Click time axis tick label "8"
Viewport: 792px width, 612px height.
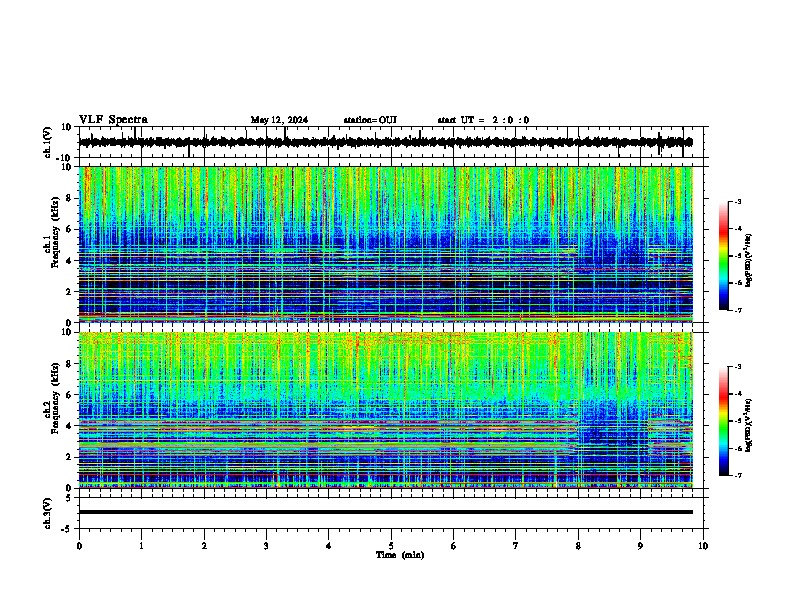coord(578,546)
